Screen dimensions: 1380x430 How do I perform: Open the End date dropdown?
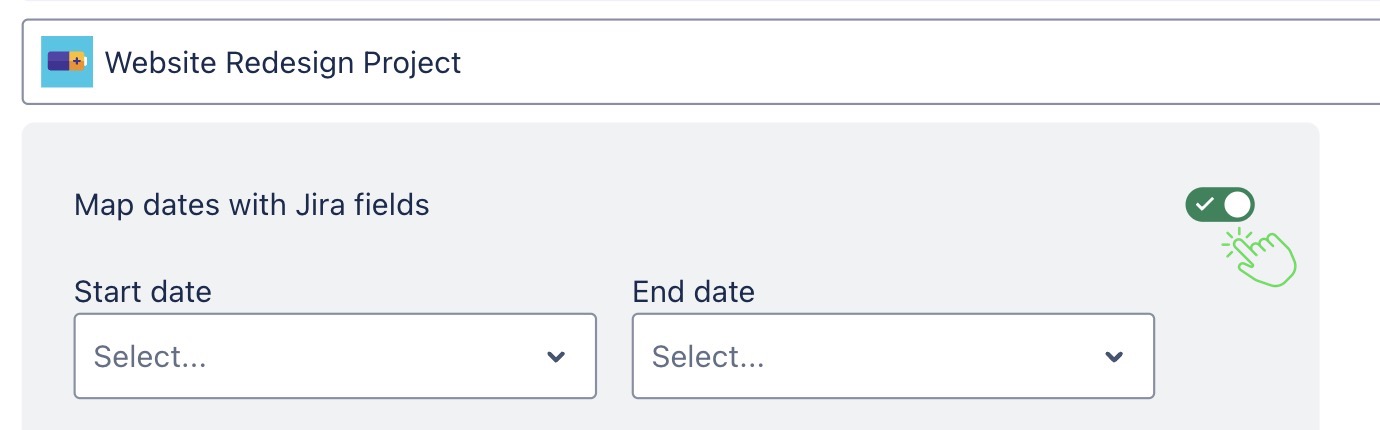click(x=893, y=356)
